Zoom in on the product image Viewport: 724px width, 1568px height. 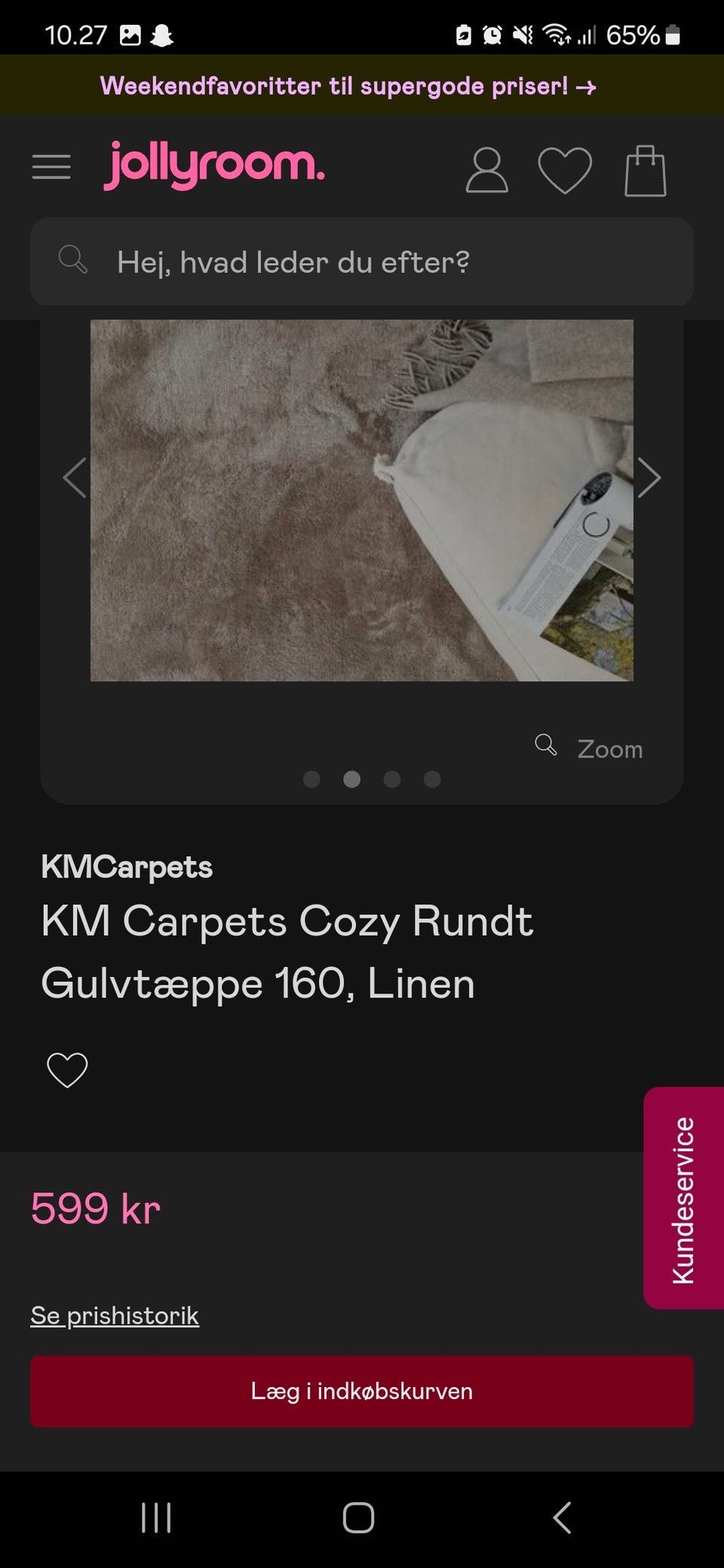point(589,748)
